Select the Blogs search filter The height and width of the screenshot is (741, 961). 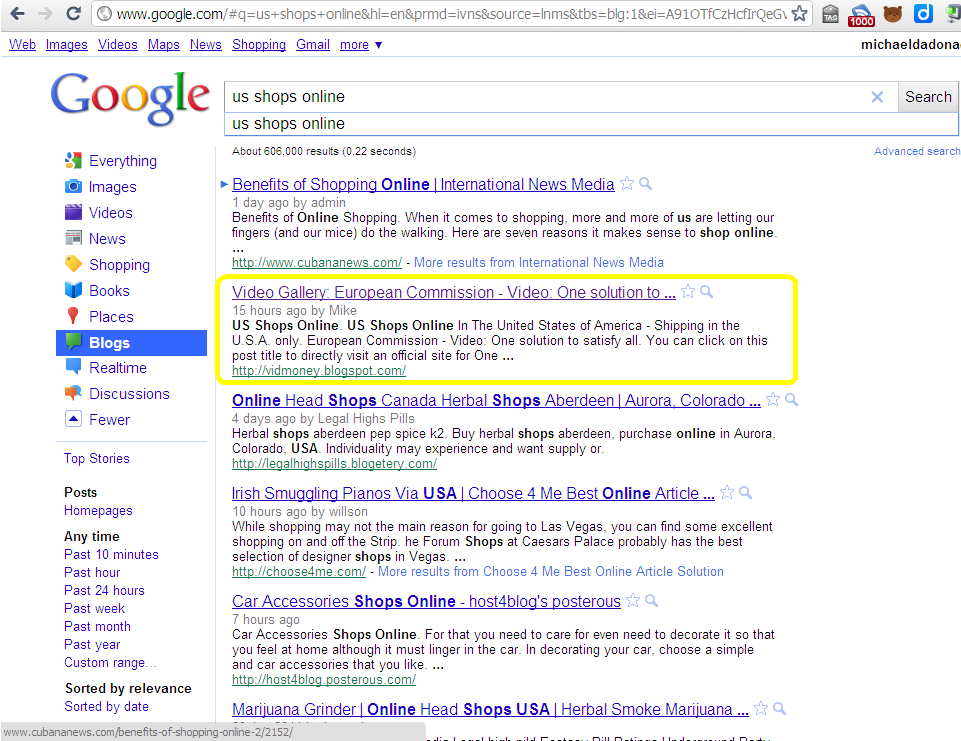point(131,343)
